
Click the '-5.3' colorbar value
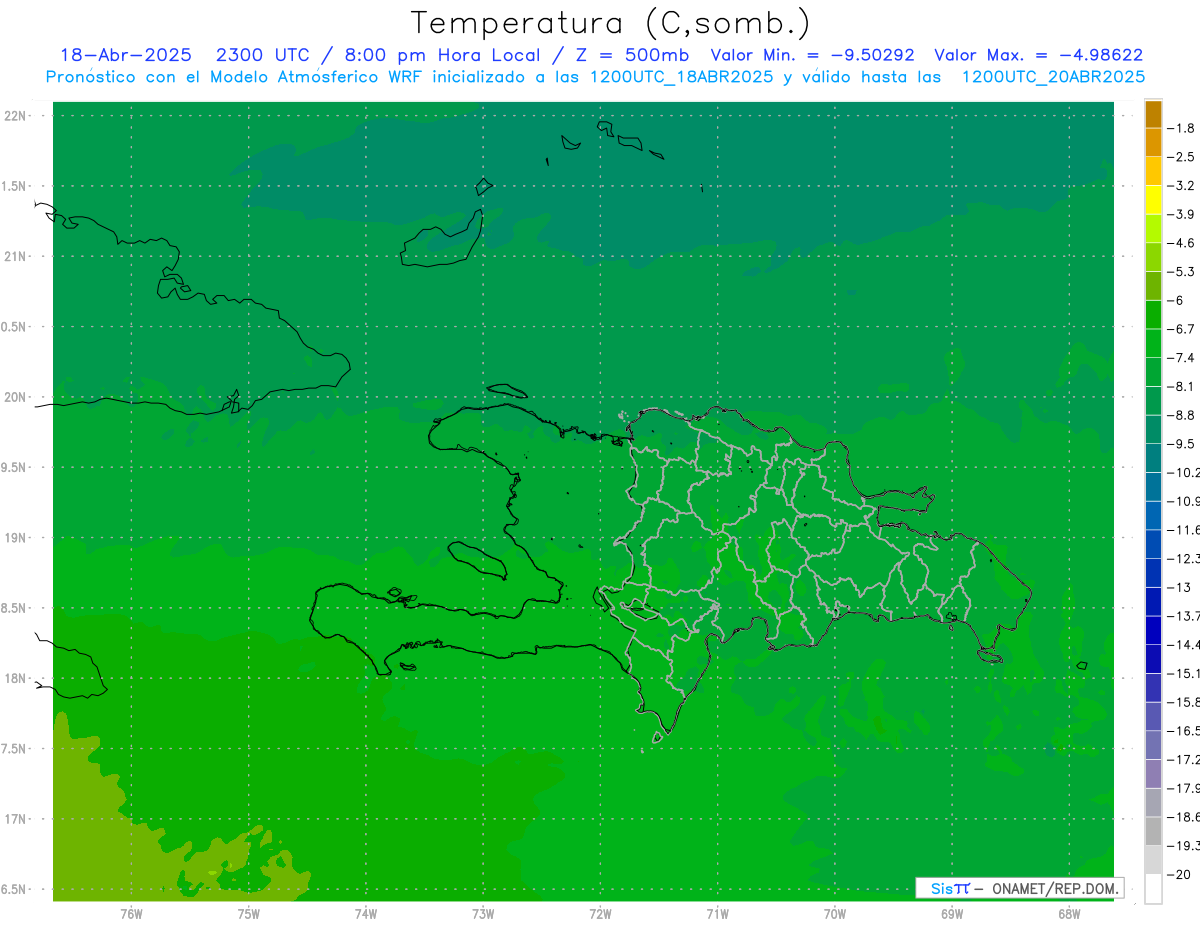point(1181,271)
